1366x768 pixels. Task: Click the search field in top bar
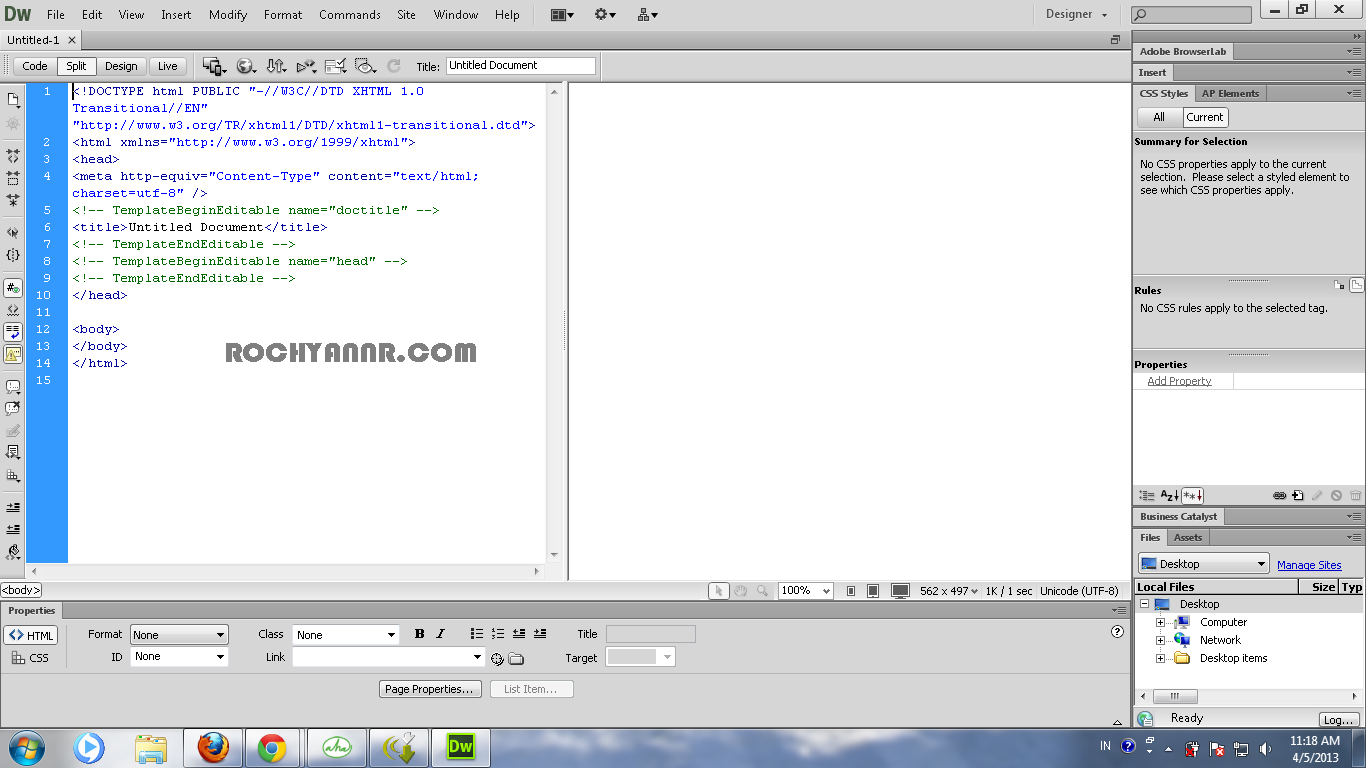coord(1191,15)
